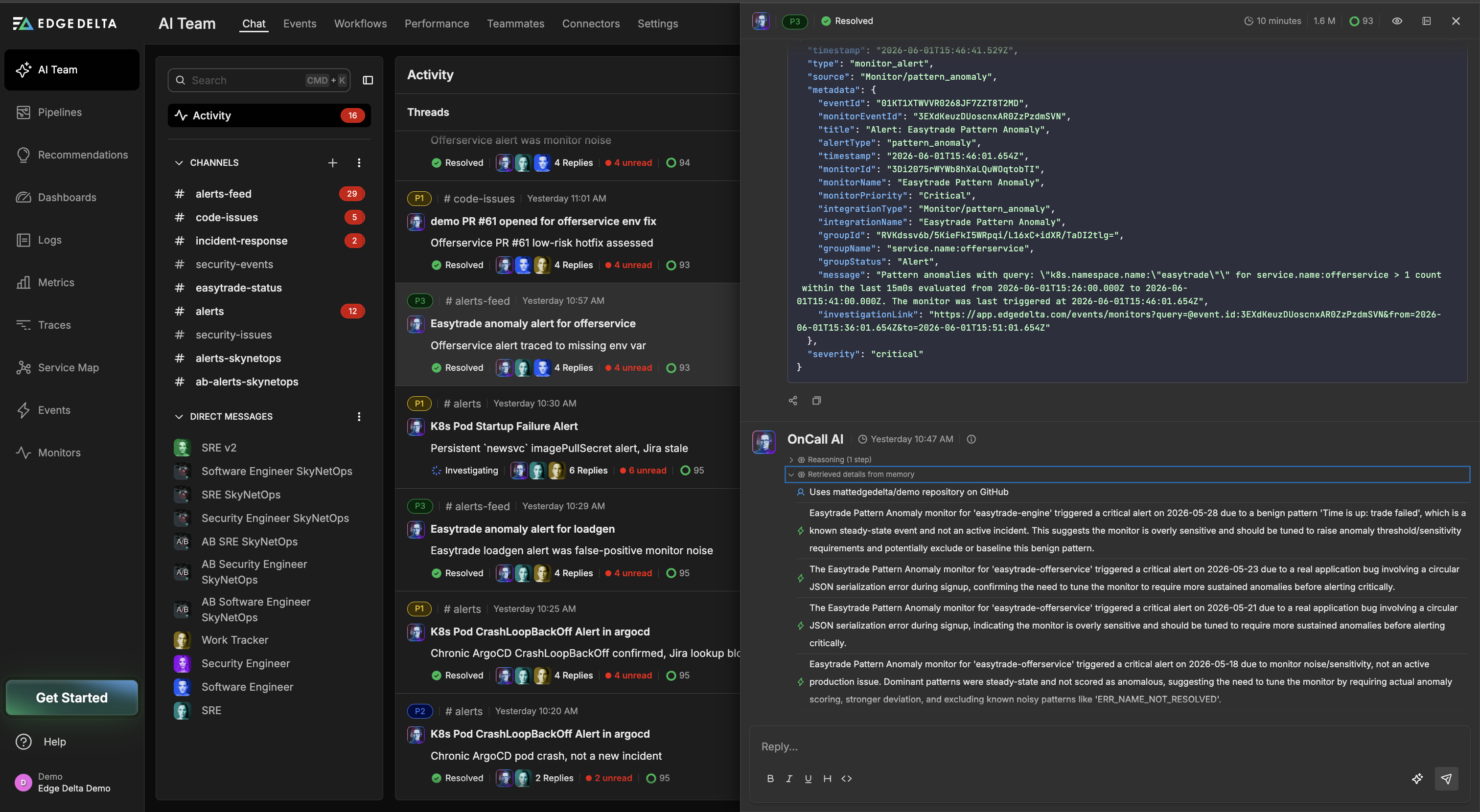The image size is (1480, 812).
Task: Insert a code block in the reply
Action: tap(846, 779)
